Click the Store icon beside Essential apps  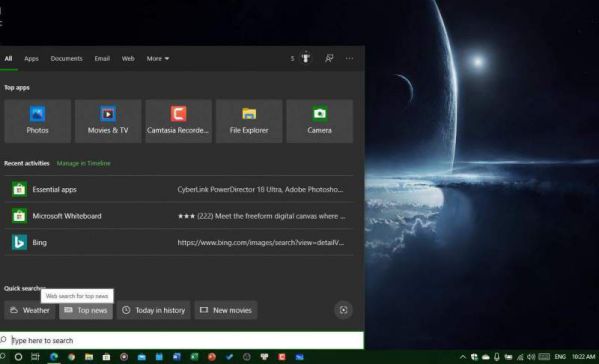tap(19, 189)
